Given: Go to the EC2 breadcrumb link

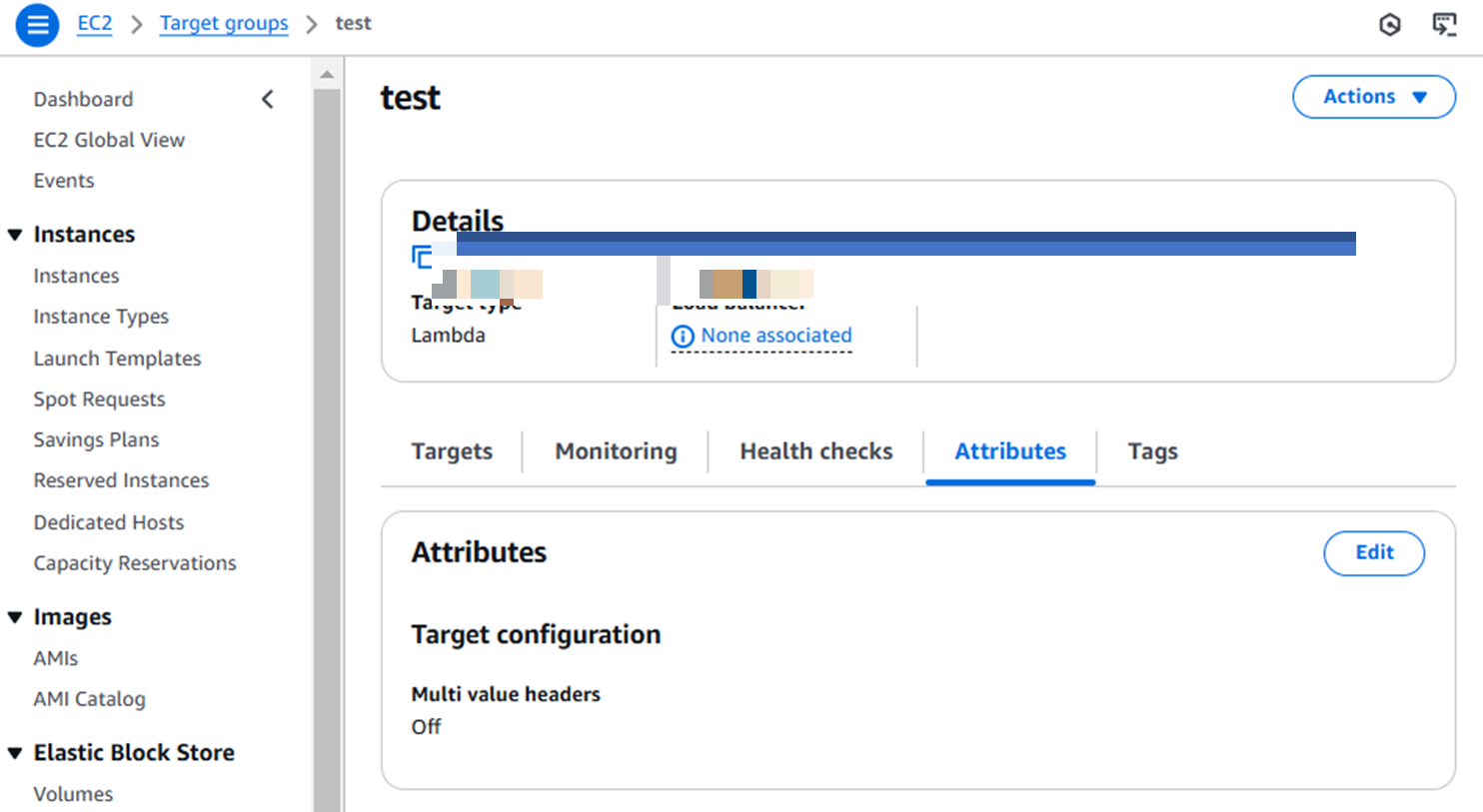Looking at the screenshot, I should (95, 24).
